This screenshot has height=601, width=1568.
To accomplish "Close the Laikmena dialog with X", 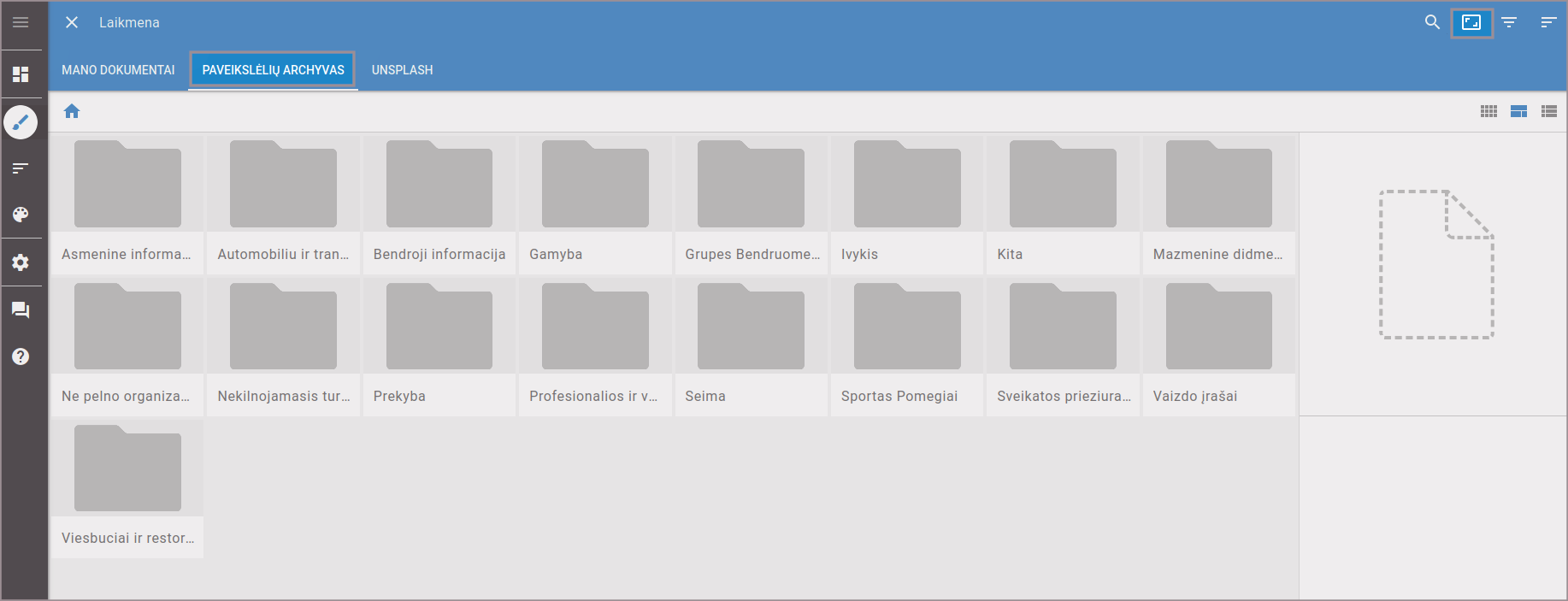I will [x=72, y=22].
